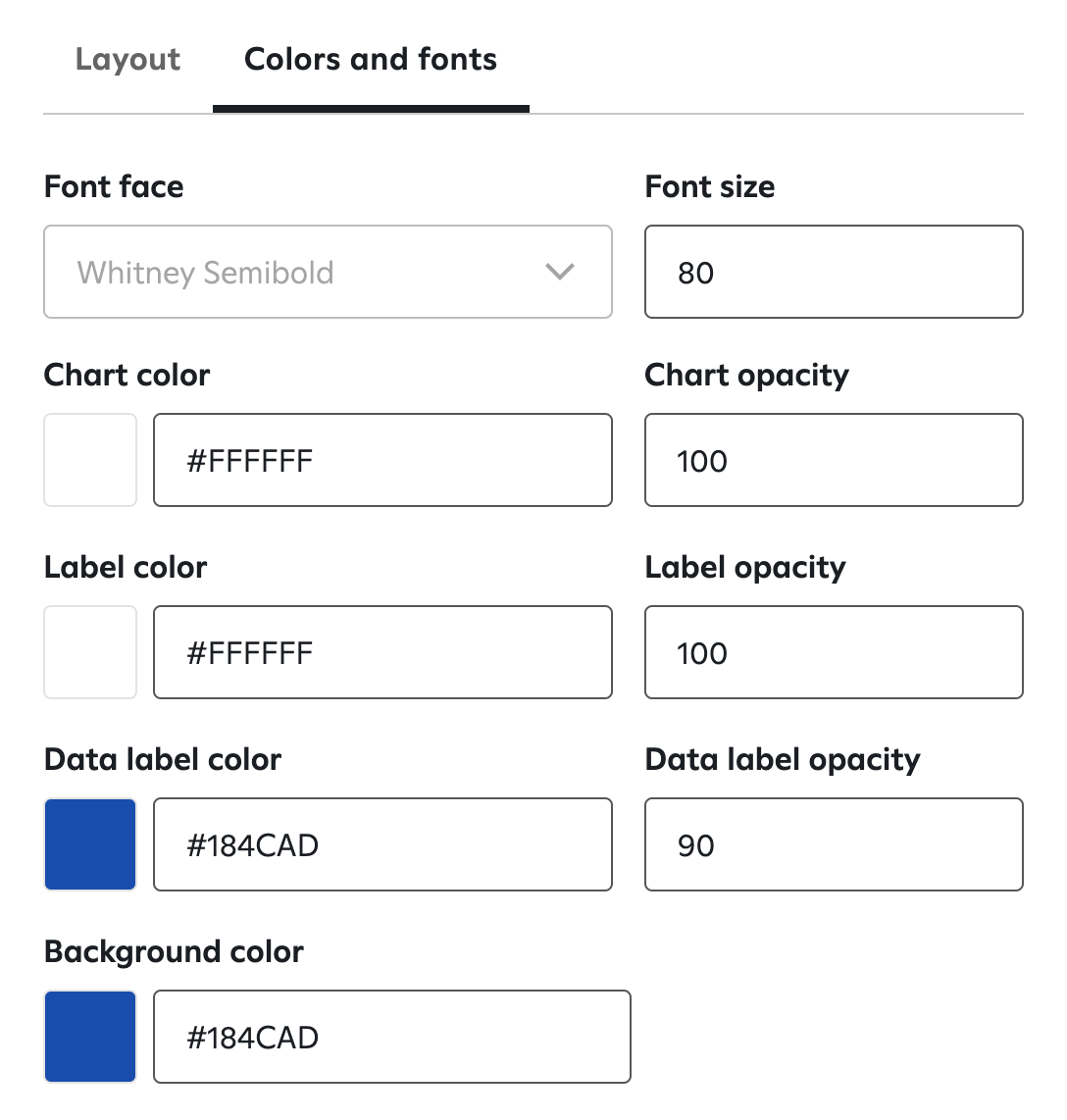Click the Label color hex field
The height and width of the screenshot is (1120, 1067).
tap(382, 652)
